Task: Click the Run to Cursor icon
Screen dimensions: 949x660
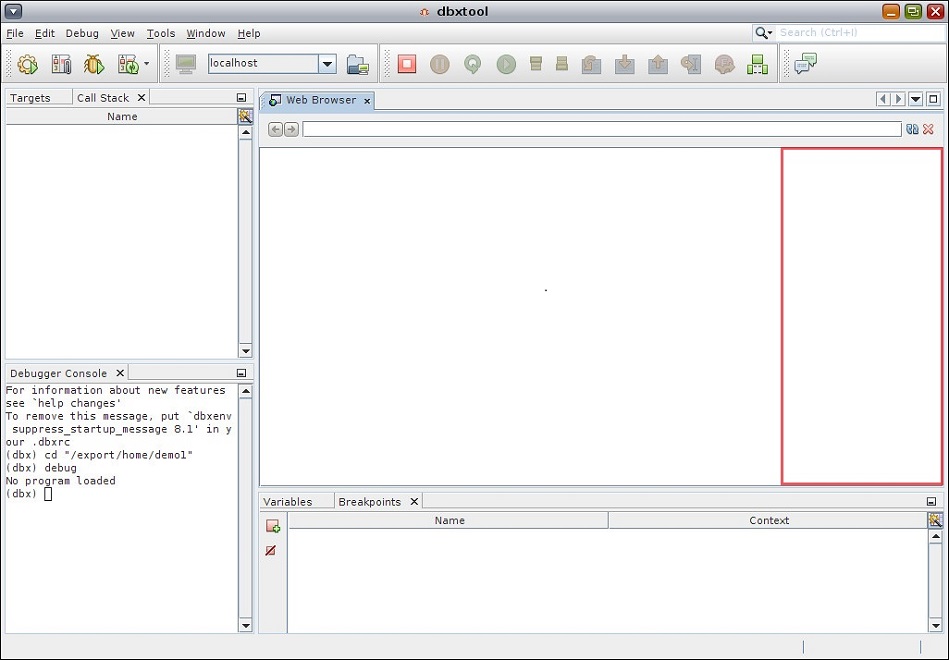Action: 691,64
